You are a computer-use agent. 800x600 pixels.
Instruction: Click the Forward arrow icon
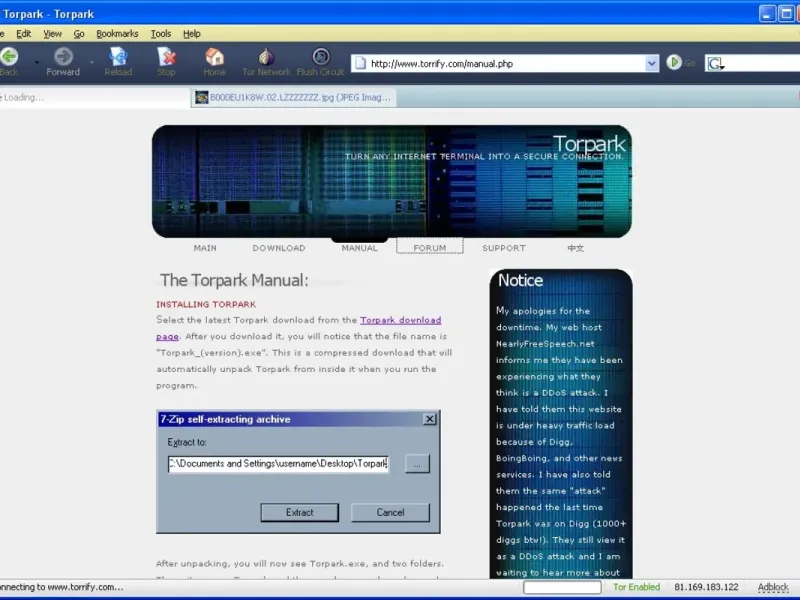point(63,56)
